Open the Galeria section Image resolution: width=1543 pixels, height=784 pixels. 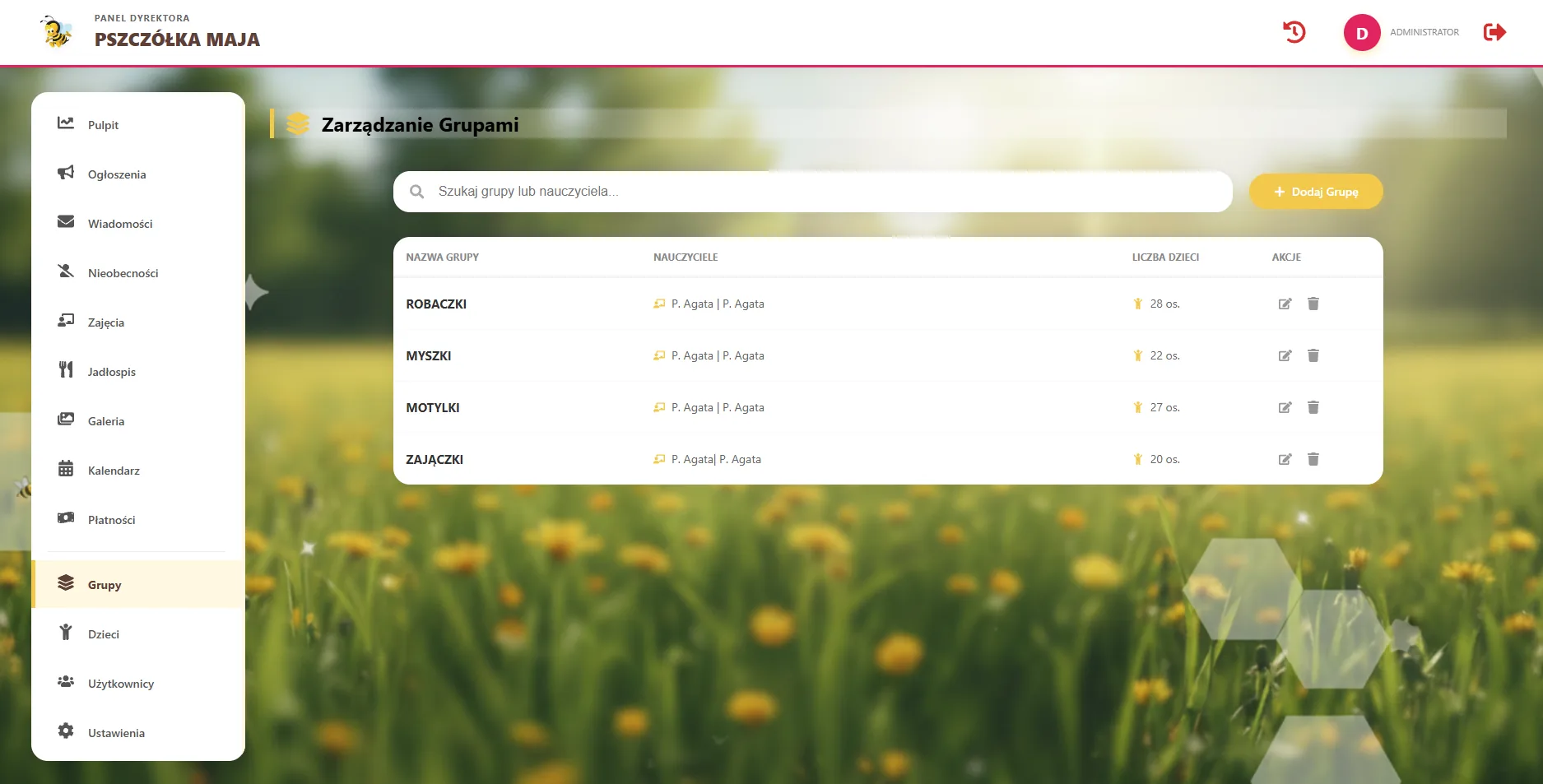pos(138,421)
